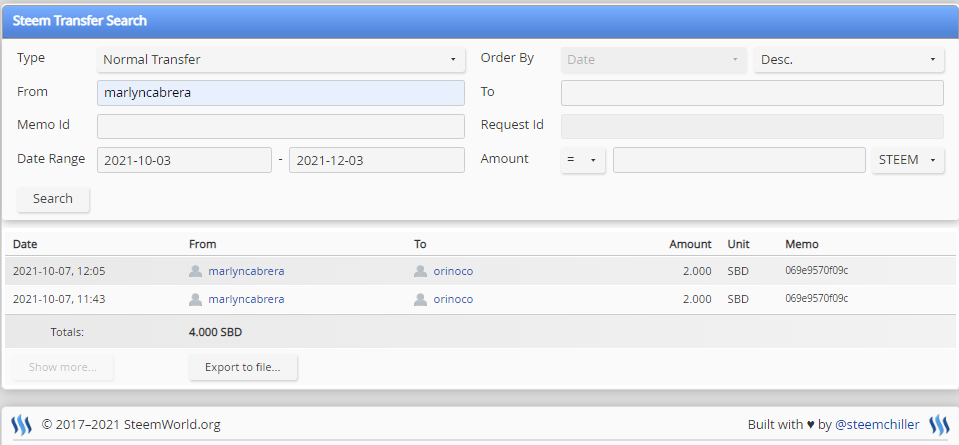
Task: Click the Request Id input field
Action: point(752,127)
